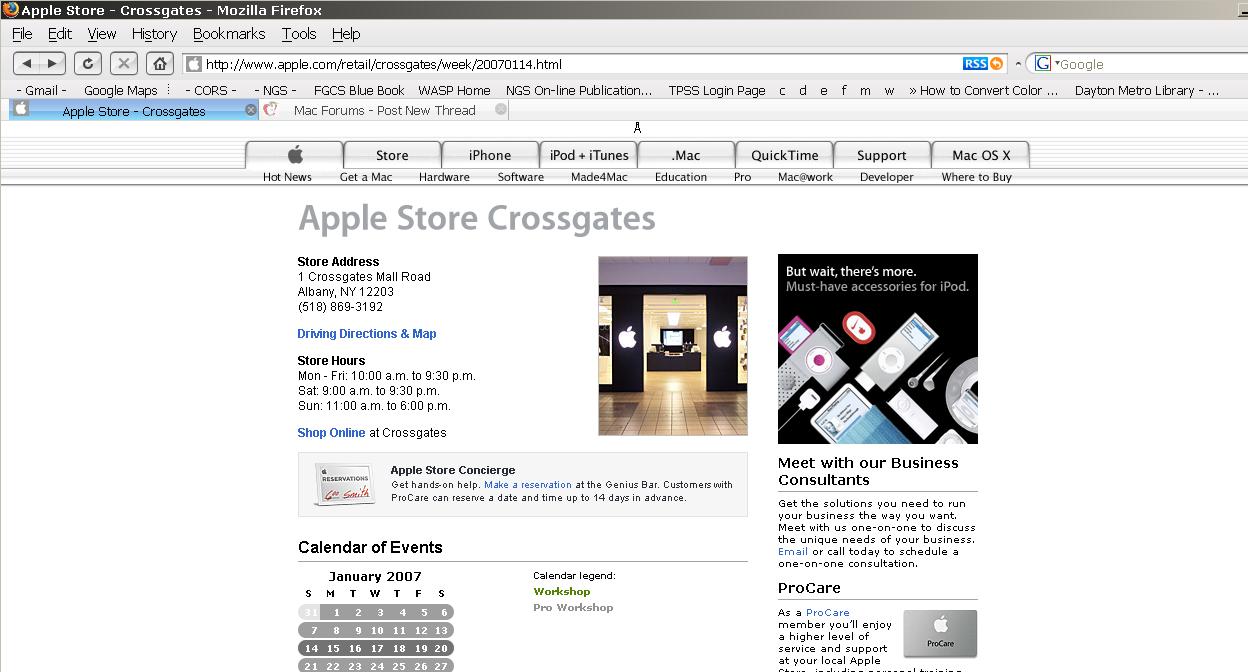Screen dimensions: 1248x672
Task: Go to the Home page via house icon
Action: tap(160, 63)
